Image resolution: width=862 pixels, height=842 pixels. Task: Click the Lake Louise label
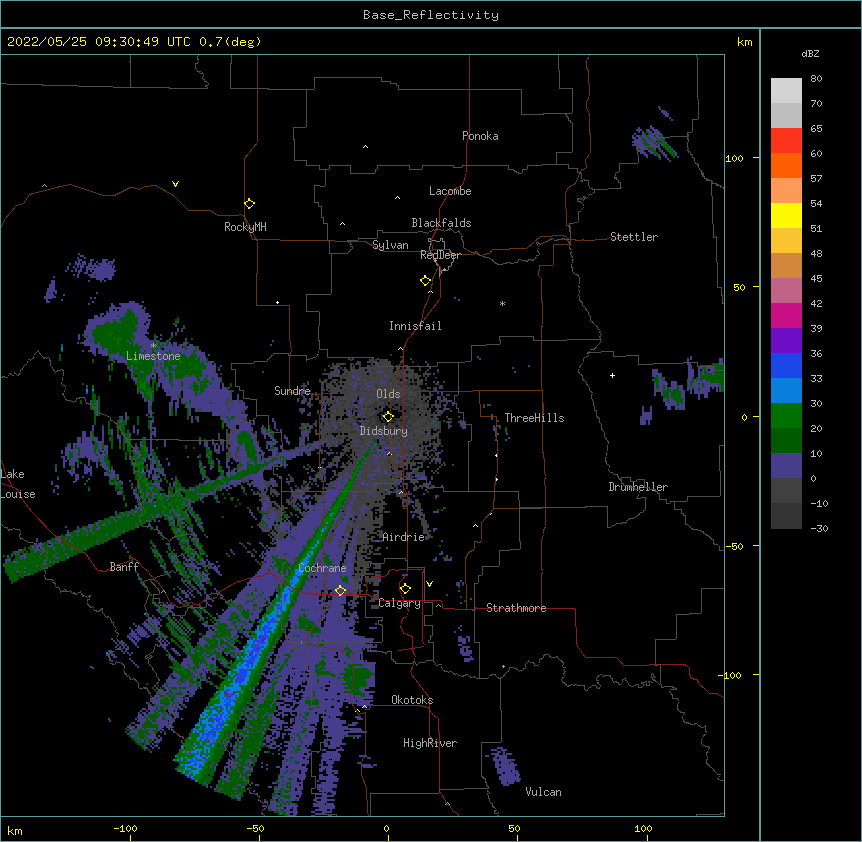pyautogui.click(x=18, y=484)
